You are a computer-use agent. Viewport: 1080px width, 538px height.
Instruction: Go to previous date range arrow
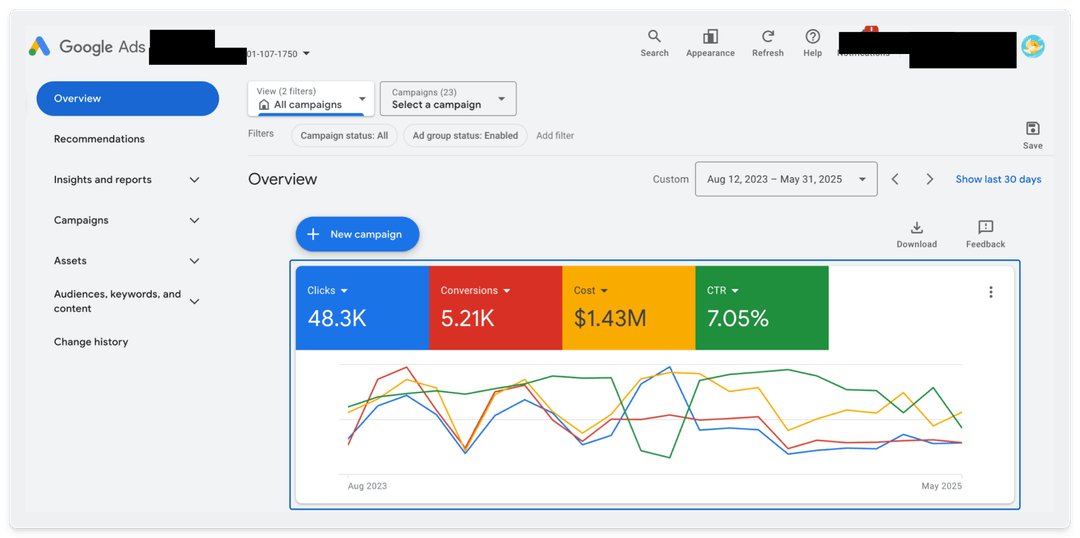click(895, 179)
